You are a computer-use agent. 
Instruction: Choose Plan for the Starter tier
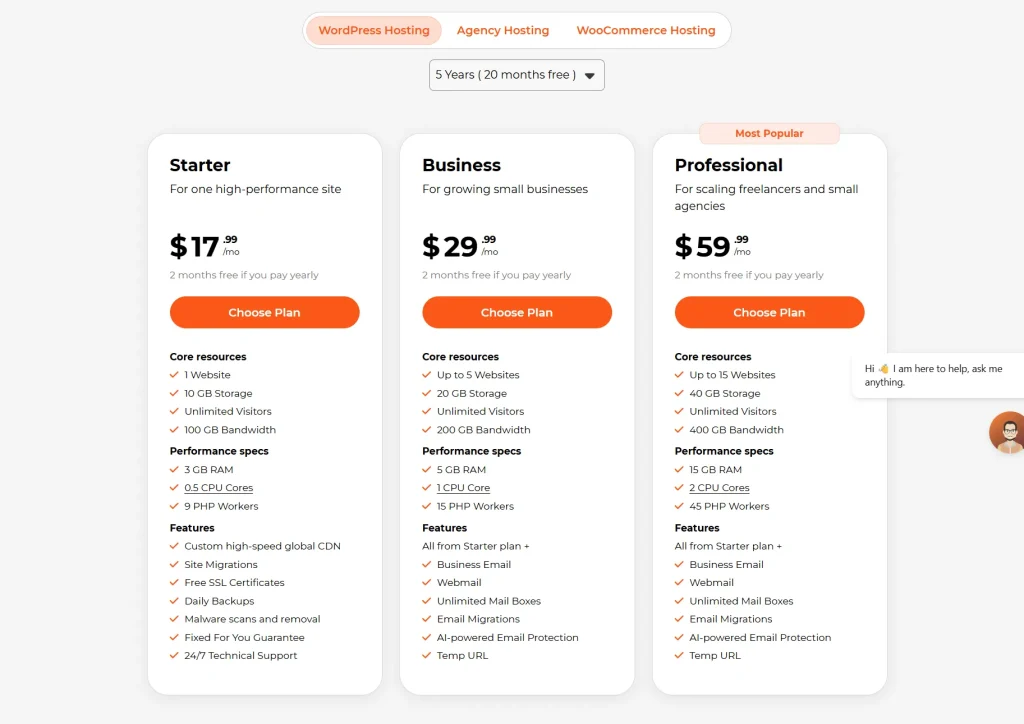point(264,312)
